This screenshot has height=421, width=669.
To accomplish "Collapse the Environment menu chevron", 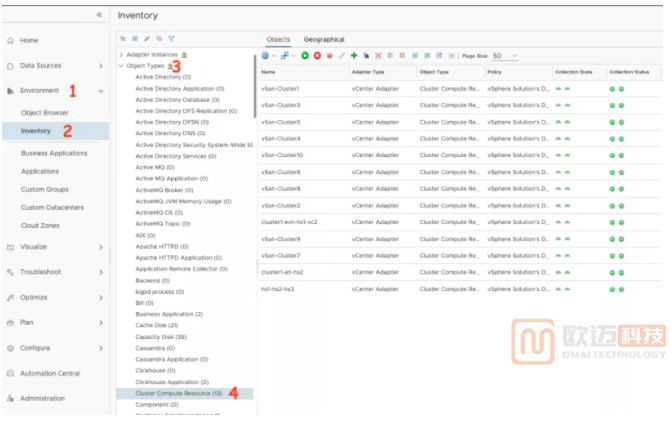I will (101, 91).
